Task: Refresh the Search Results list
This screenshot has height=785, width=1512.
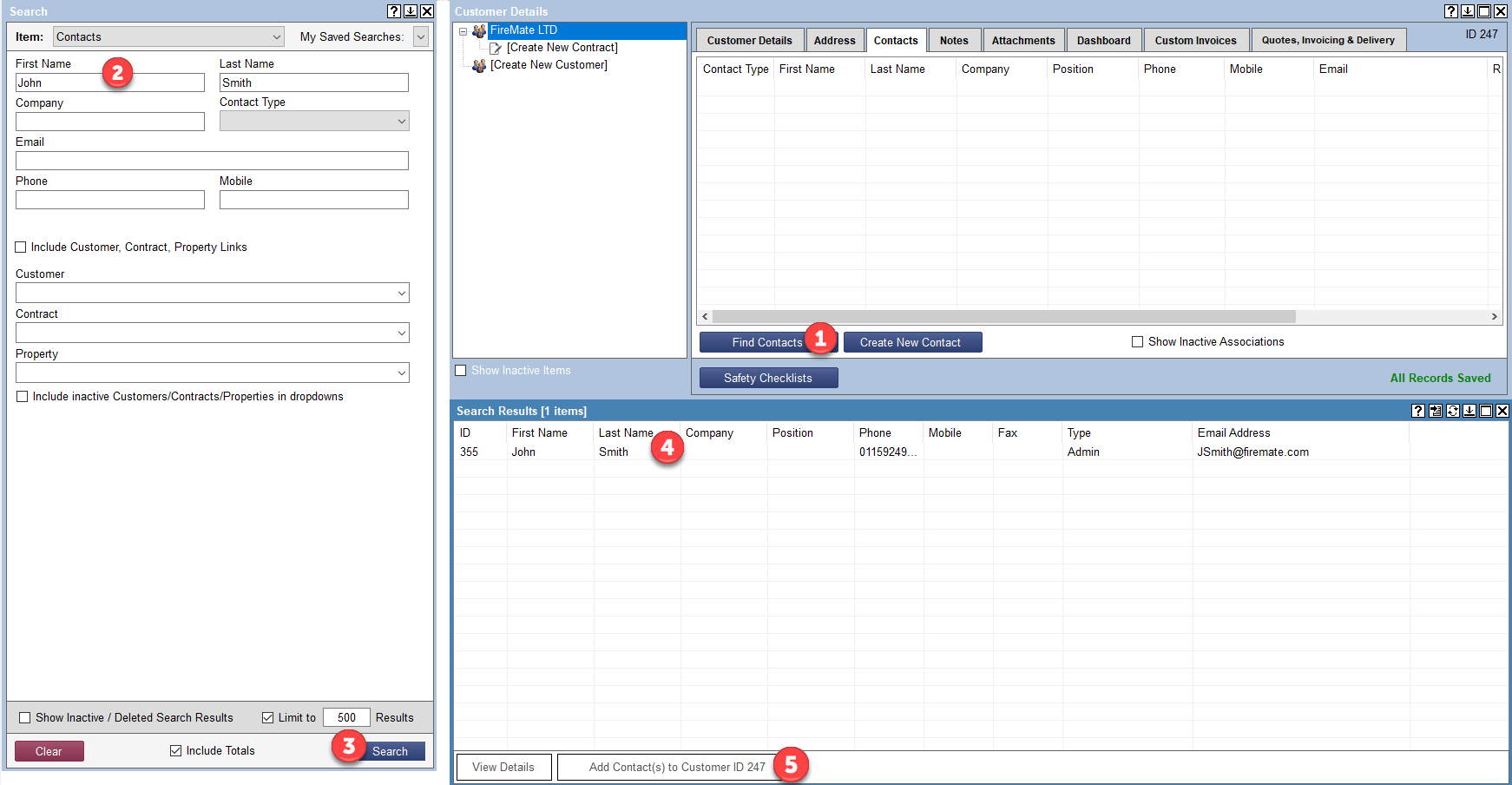Action: point(1452,411)
